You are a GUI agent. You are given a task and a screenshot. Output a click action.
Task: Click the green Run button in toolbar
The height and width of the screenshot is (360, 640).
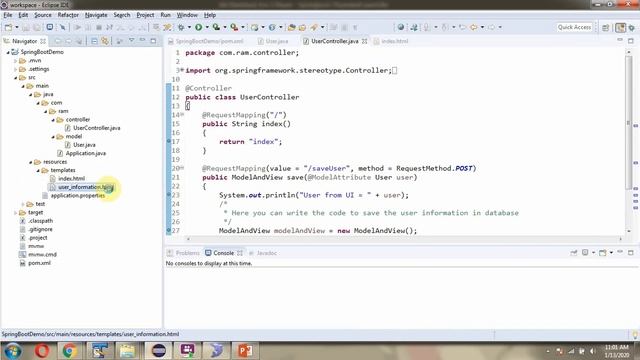199,27
